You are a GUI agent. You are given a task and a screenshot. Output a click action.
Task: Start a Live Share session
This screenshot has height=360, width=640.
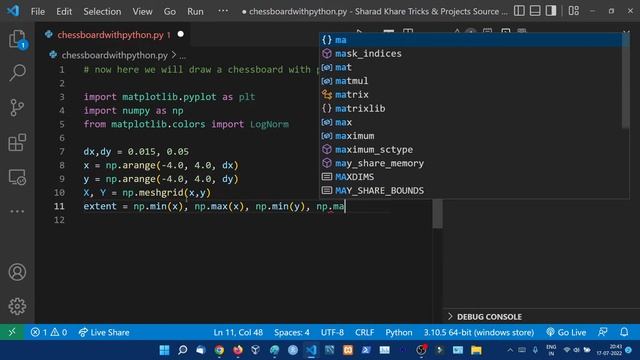point(104,332)
